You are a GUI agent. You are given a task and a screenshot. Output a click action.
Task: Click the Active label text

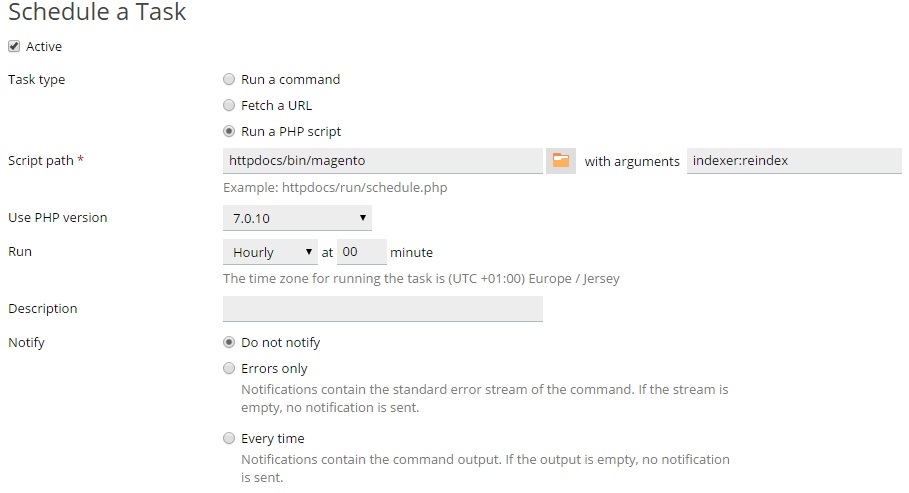coord(44,46)
